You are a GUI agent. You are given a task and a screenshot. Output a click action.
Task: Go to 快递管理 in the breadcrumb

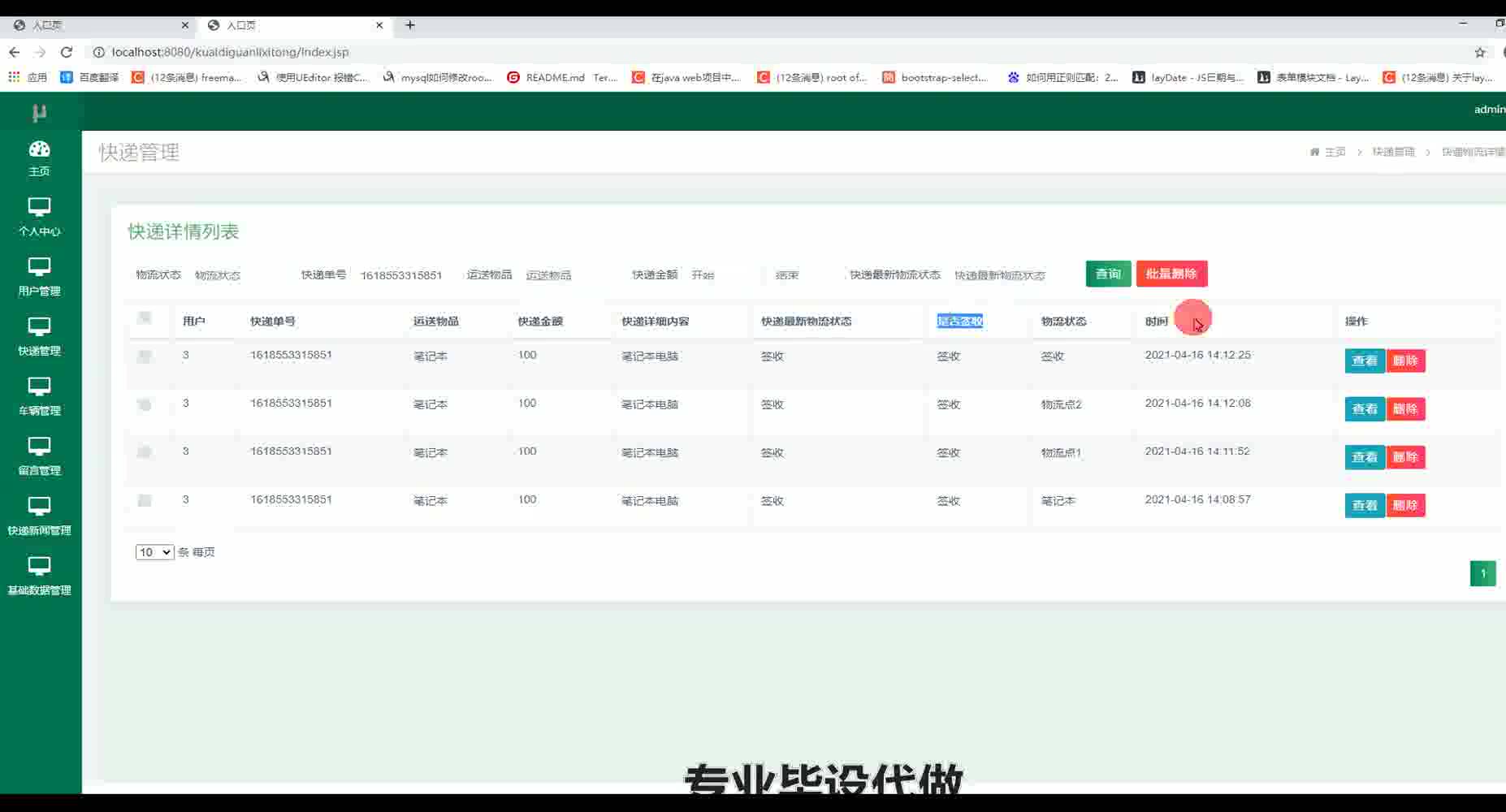[x=1393, y=152]
